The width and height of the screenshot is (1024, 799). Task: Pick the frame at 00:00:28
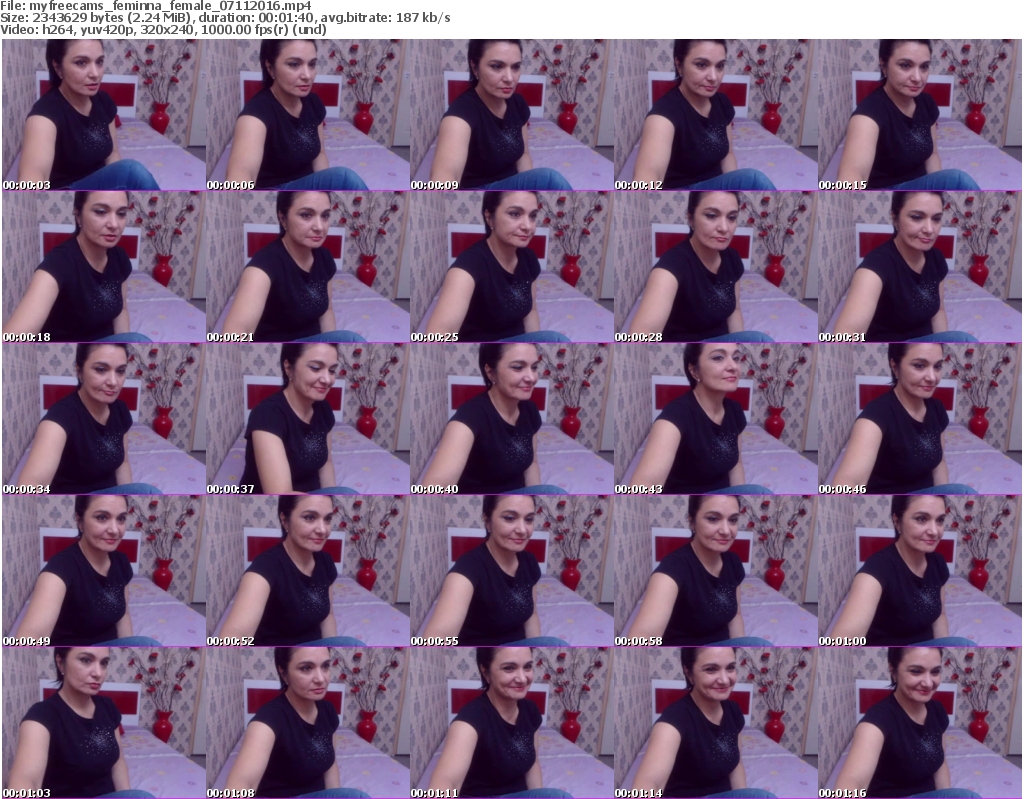click(x=715, y=267)
